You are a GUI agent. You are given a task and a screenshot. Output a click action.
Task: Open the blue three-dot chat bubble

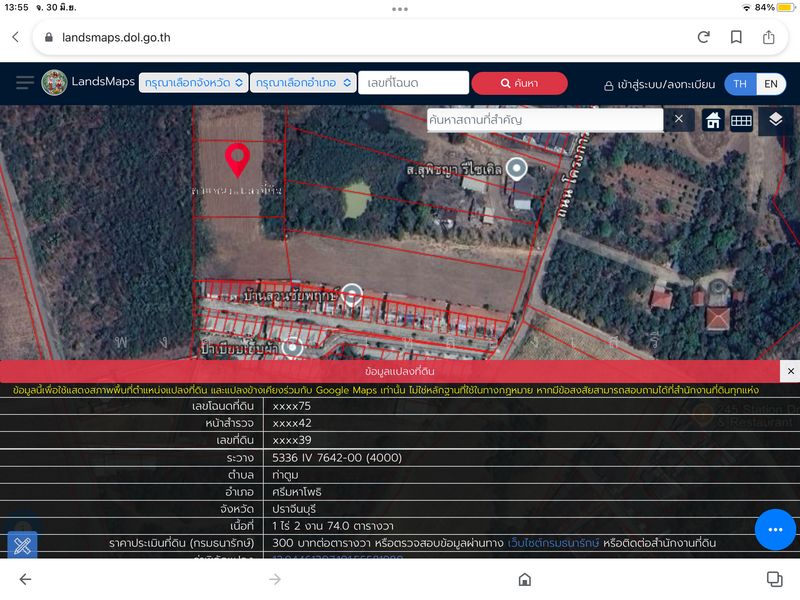[775, 529]
